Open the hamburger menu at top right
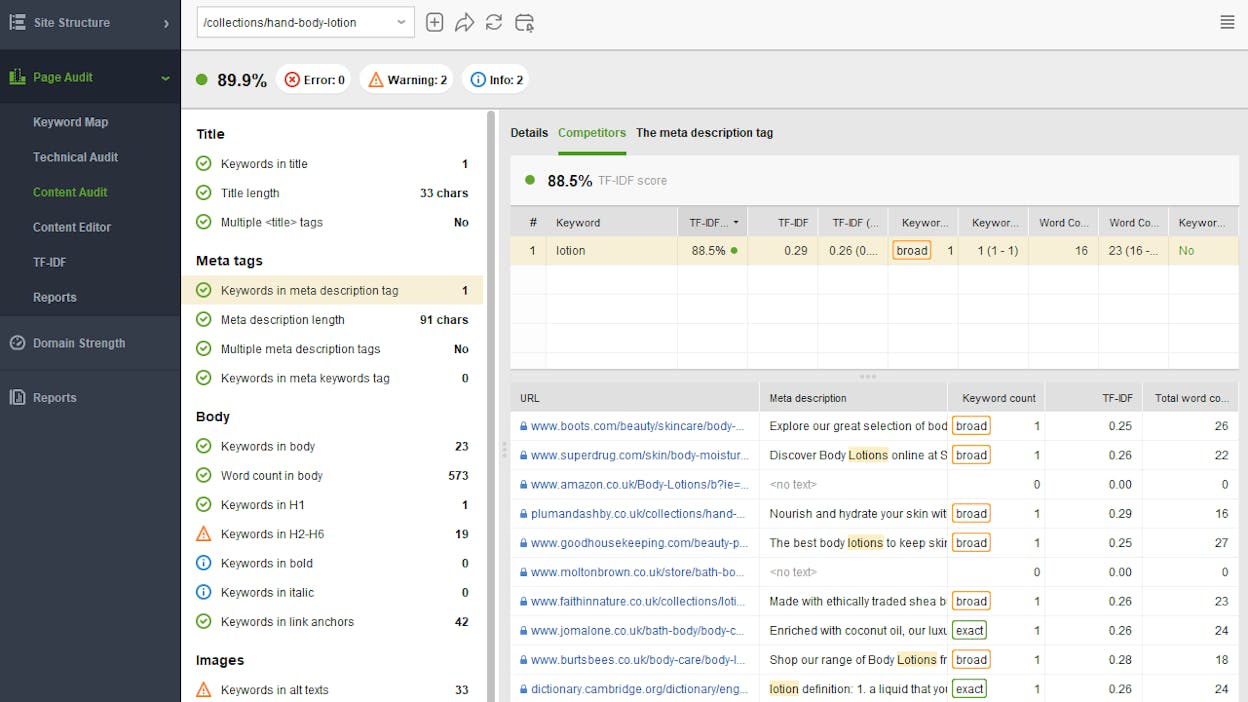1248x702 pixels. [1227, 22]
